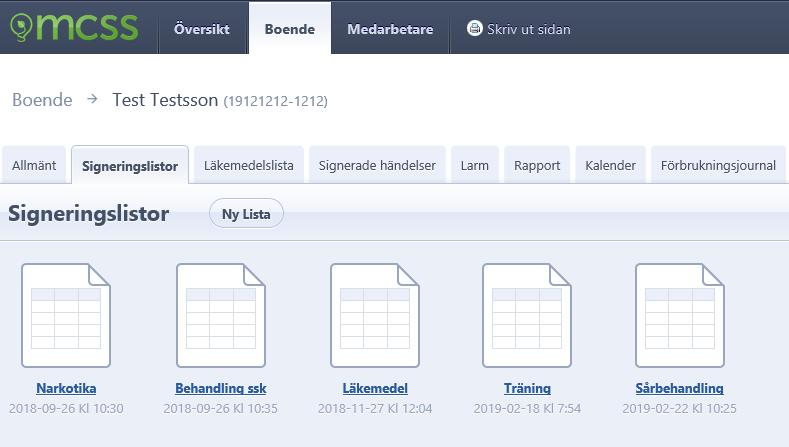The width and height of the screenshot is (789, 447).
Task: Click the Boende breadcrumb link
Action: click(42, 100)
